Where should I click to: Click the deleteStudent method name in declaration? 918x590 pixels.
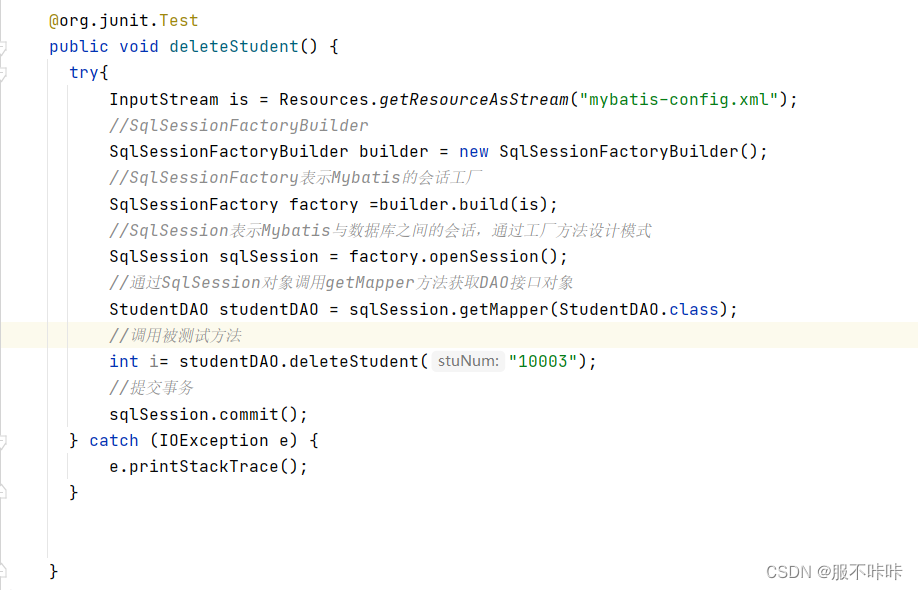point(234,47)
